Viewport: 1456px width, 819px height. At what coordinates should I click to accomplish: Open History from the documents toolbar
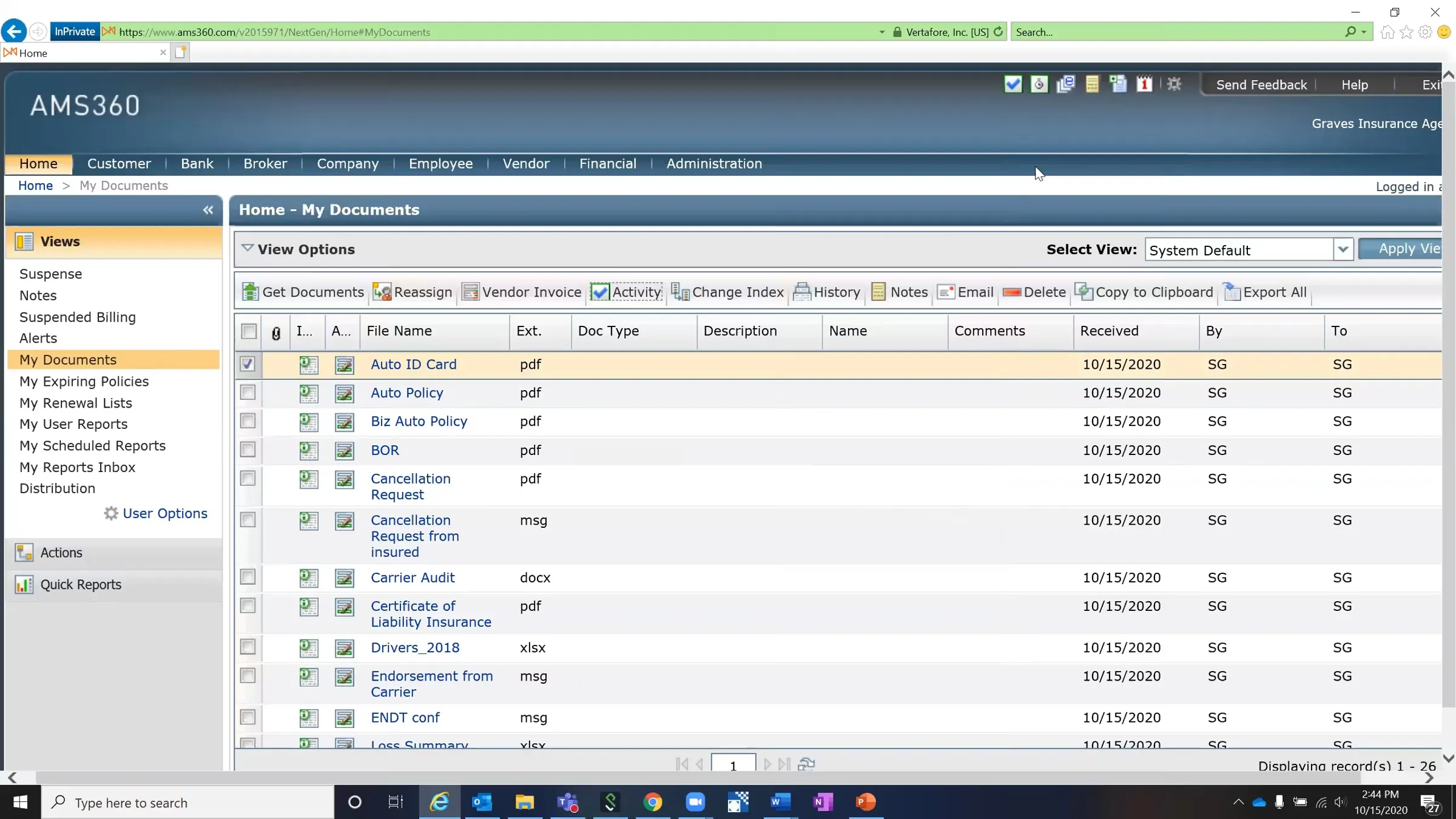point(827,292)
